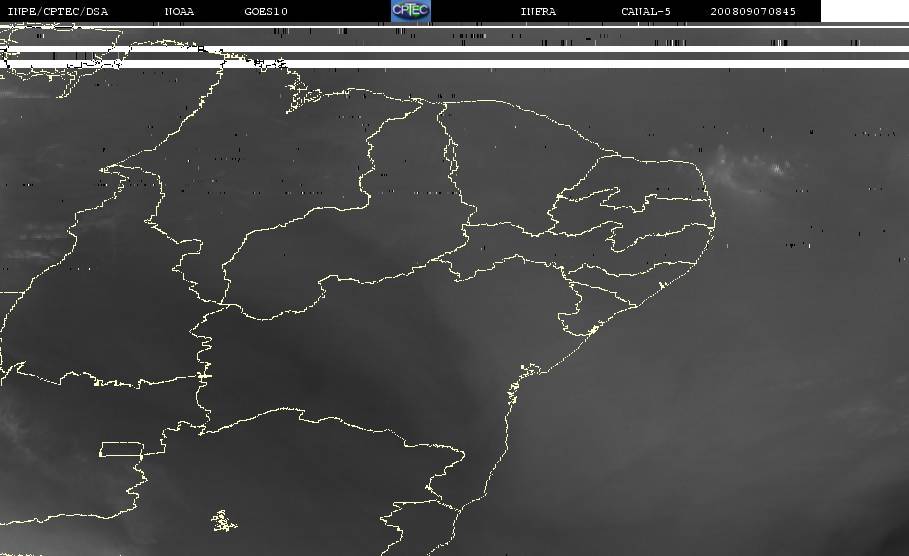Click the CANAL-5 channel label

pyautogui.click(x=646, y=12)
